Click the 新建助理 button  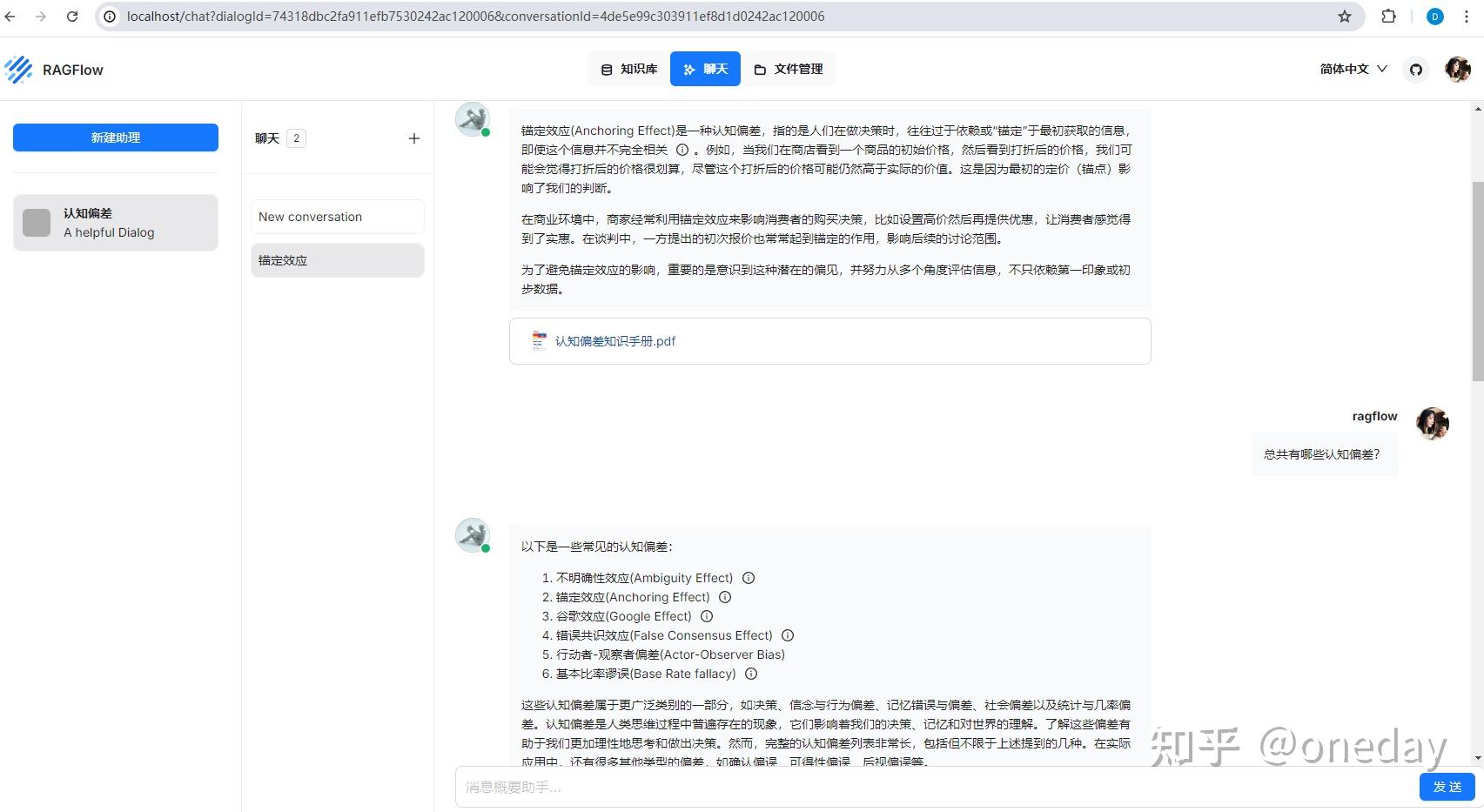115,137
